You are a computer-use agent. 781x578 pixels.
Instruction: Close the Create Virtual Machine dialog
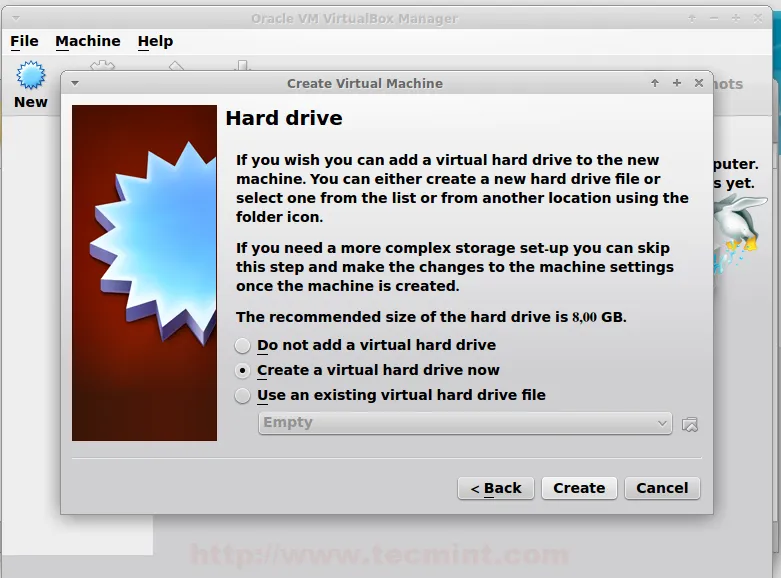698,83
